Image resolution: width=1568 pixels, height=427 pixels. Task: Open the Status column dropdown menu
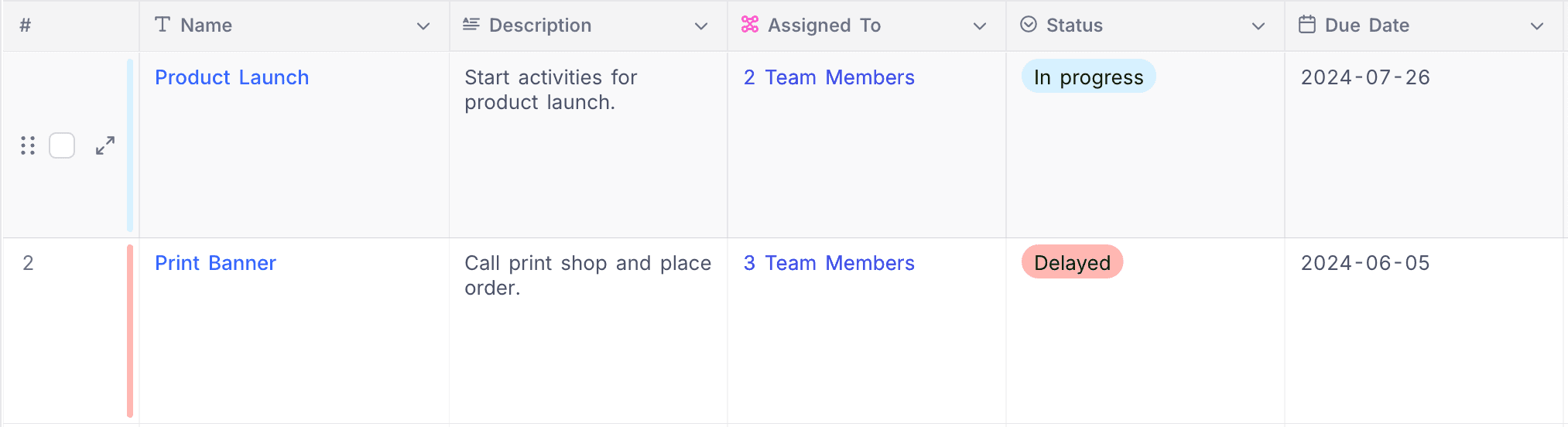1258,26
